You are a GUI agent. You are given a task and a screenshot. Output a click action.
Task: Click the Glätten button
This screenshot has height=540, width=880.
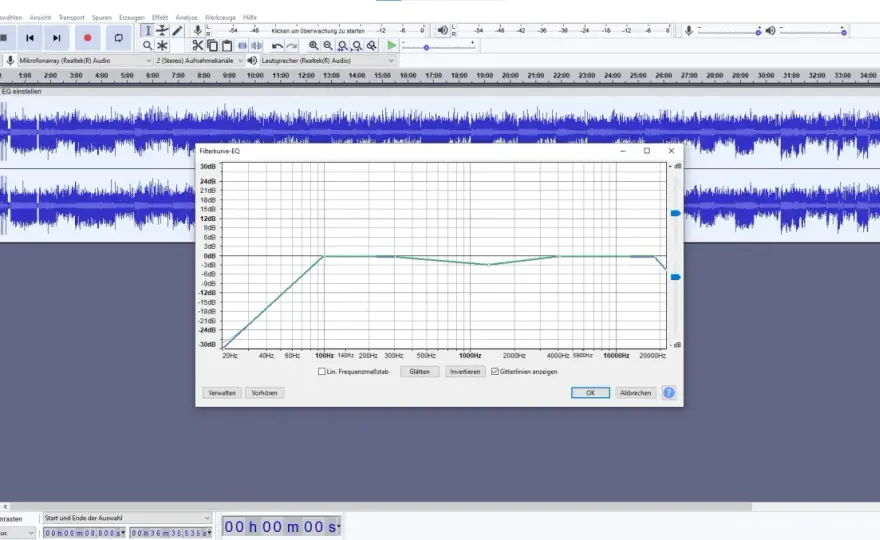click(x=419, y=372)
